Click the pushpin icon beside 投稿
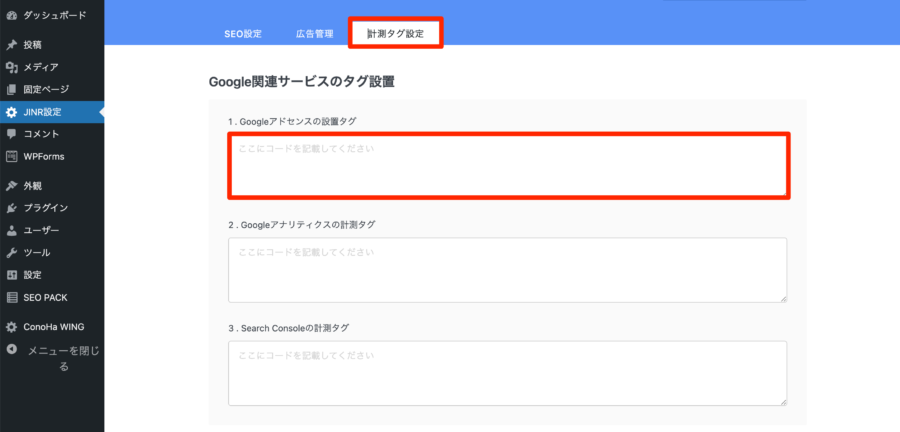The image size is (900, 432). click(x=11, y=45)
